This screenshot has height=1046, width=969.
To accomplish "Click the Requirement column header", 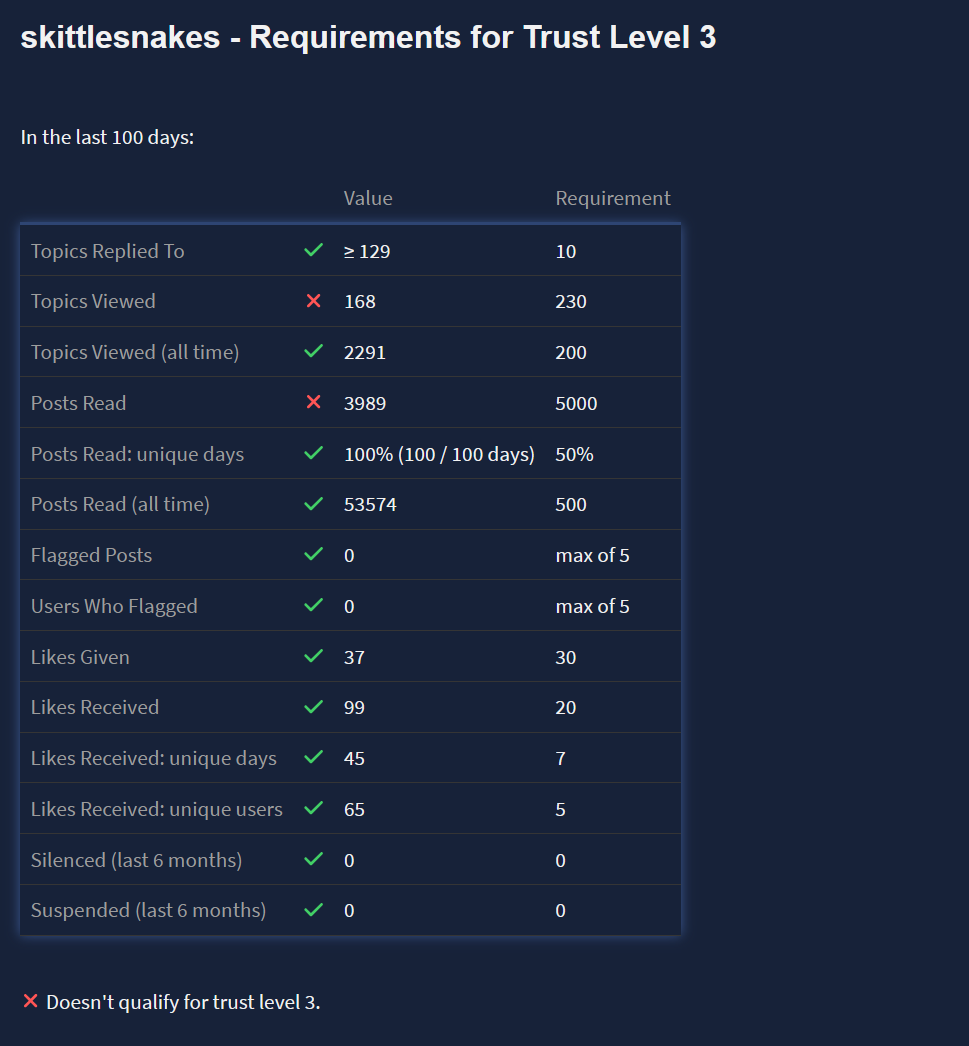I will [x=613, y=198].
